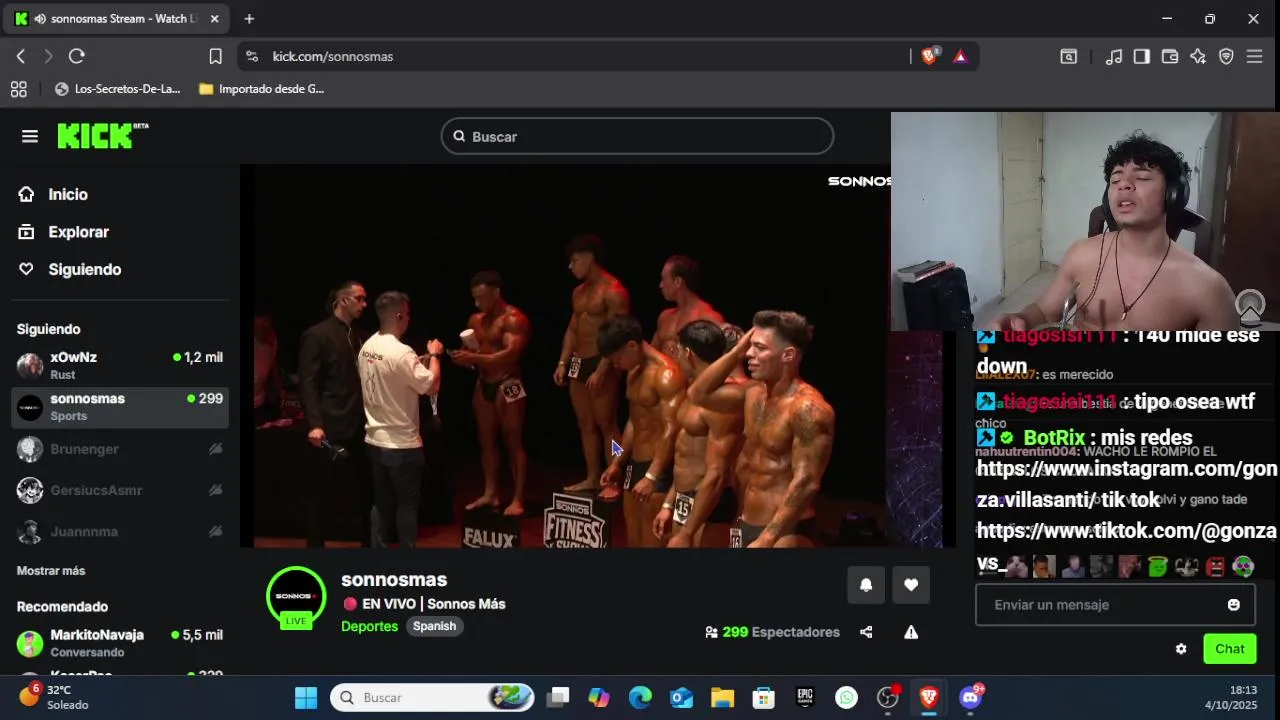Open Epic Games Launcher from taskbar
Screen dimensions: 1280x720
pos(805,697)
